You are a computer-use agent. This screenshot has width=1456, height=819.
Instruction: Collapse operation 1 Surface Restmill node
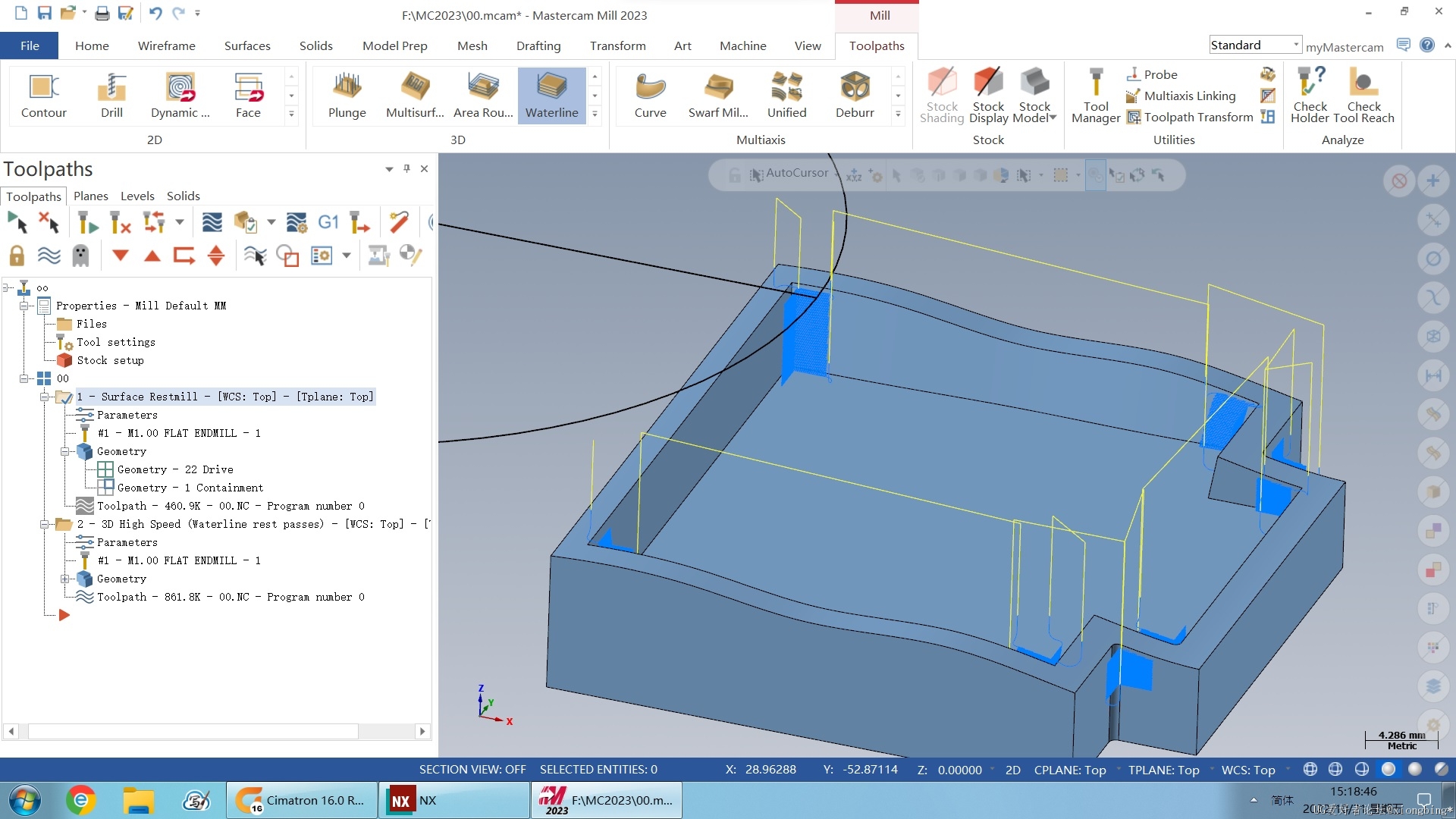(x=45, y=397)
